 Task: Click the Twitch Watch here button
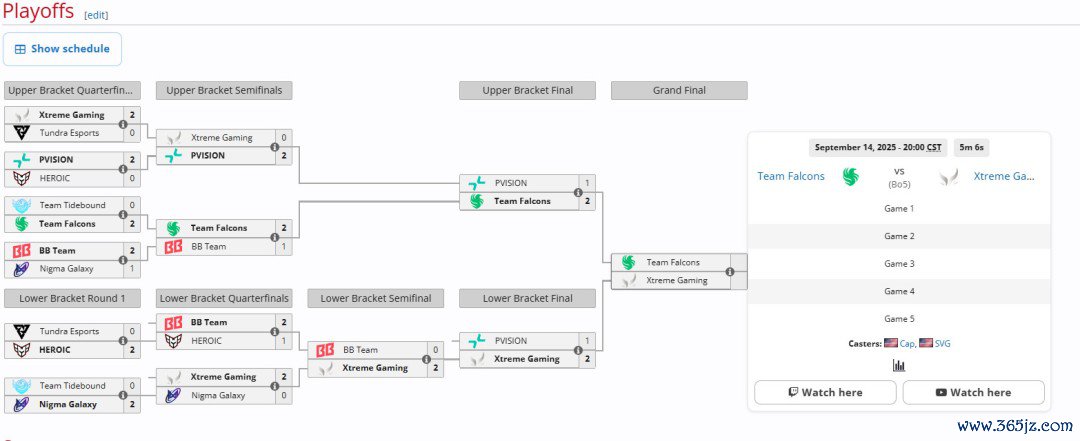[825, 392]
